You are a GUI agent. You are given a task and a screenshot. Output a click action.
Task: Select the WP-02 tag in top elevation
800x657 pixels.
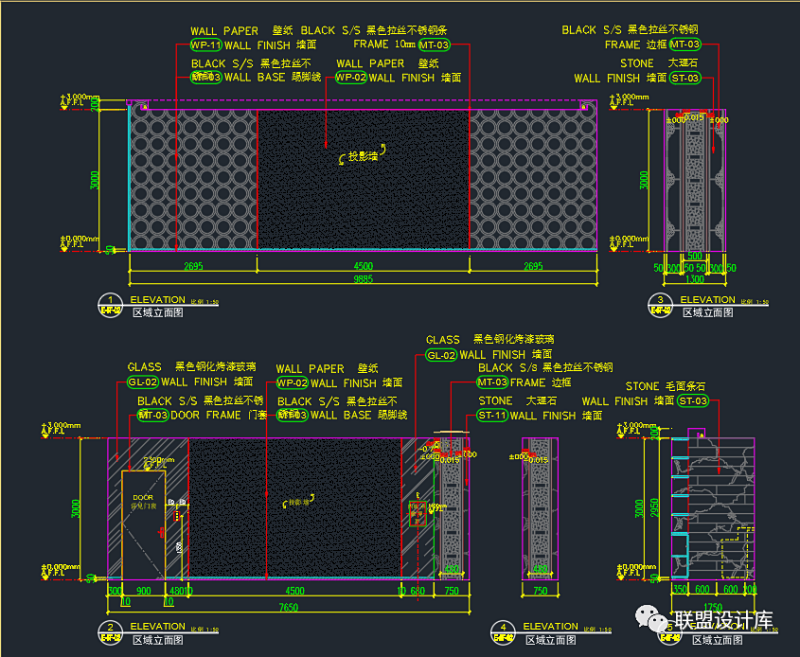350,77
